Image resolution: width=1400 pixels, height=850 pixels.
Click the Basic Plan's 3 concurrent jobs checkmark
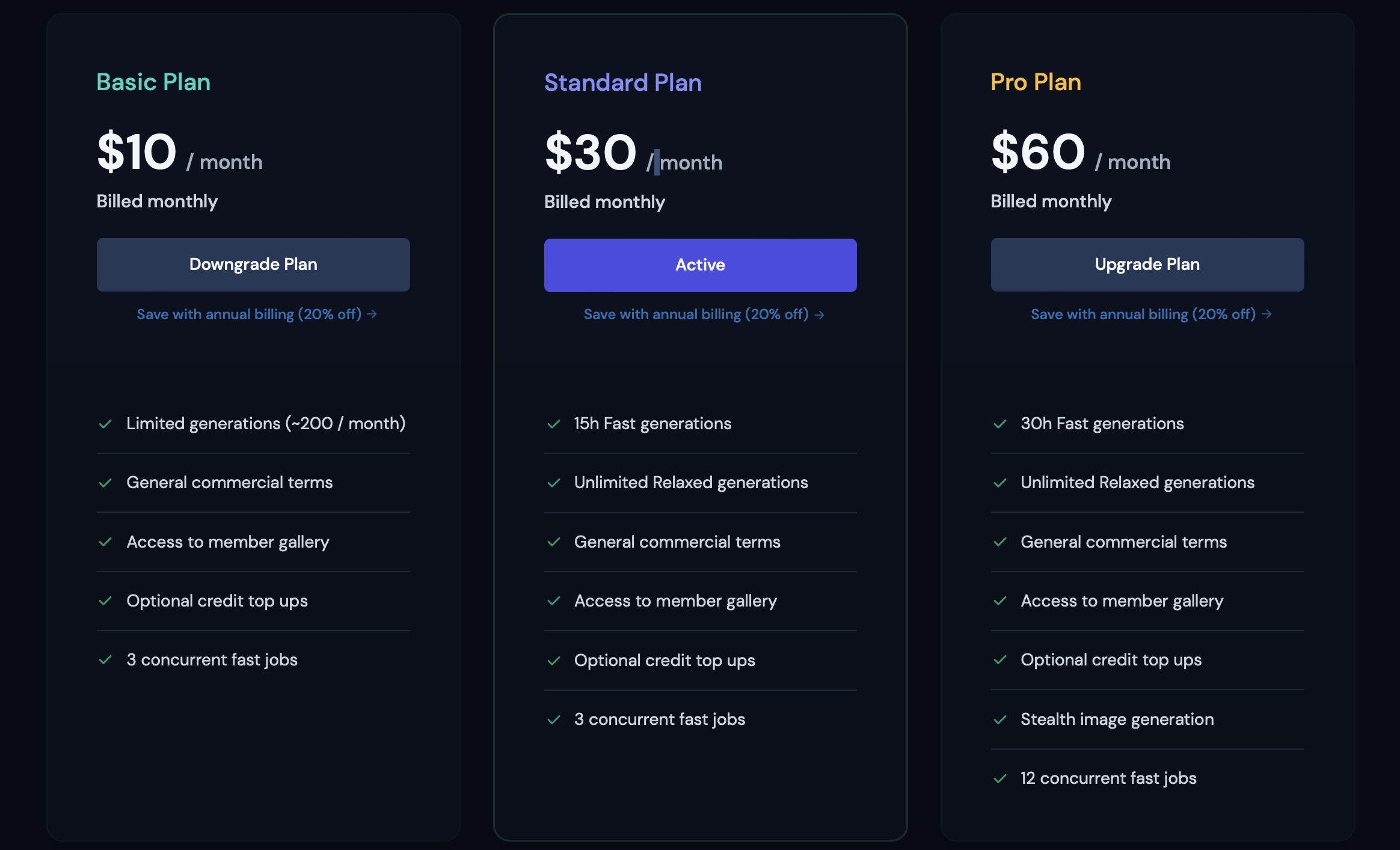(105, 660)
